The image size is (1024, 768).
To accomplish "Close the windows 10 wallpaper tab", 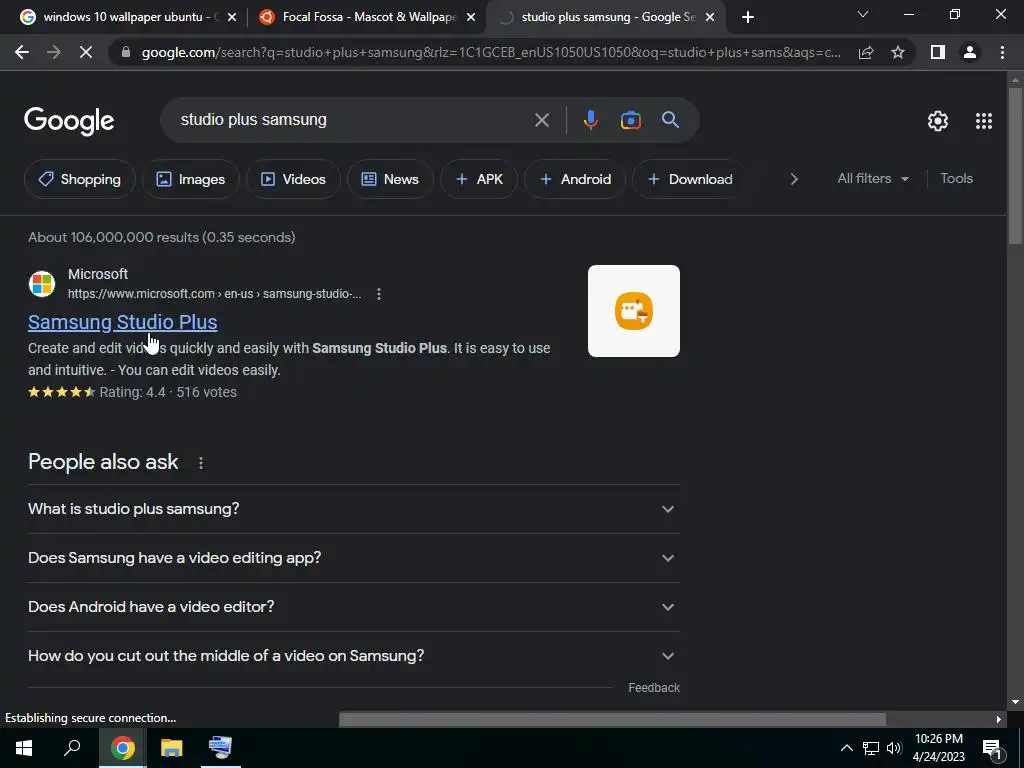I will 232,18.
